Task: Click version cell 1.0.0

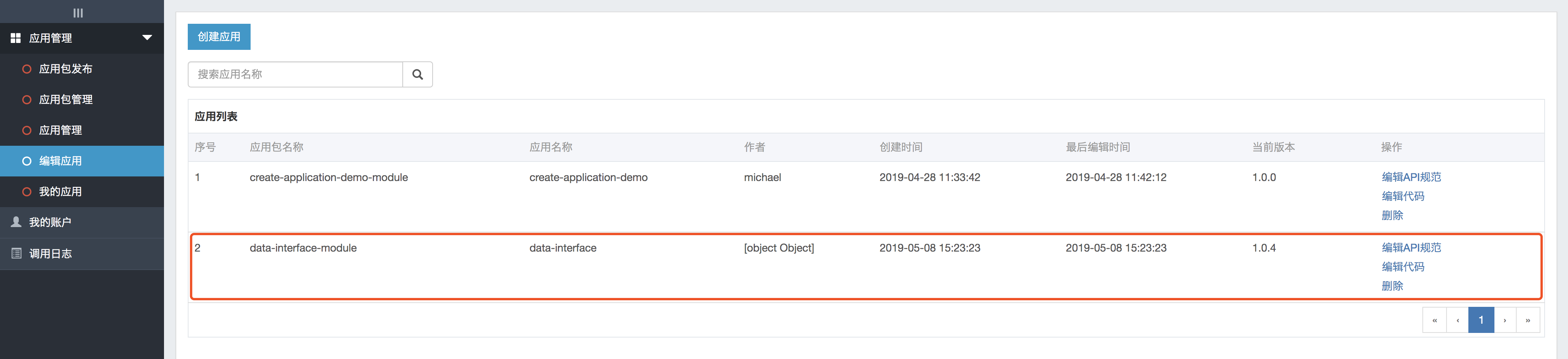Action: (x=1264, y=177)
